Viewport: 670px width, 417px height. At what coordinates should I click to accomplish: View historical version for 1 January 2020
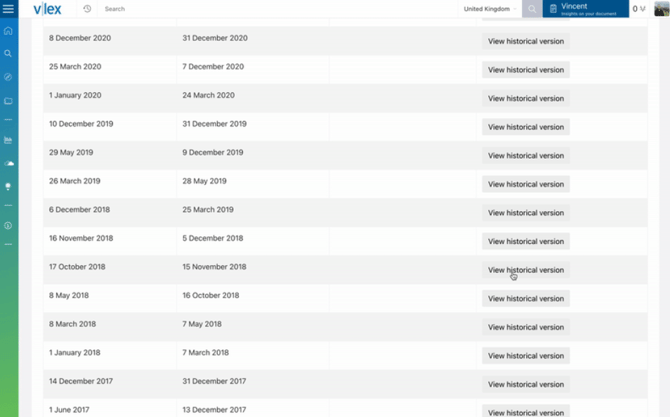[x=526, y=98]
